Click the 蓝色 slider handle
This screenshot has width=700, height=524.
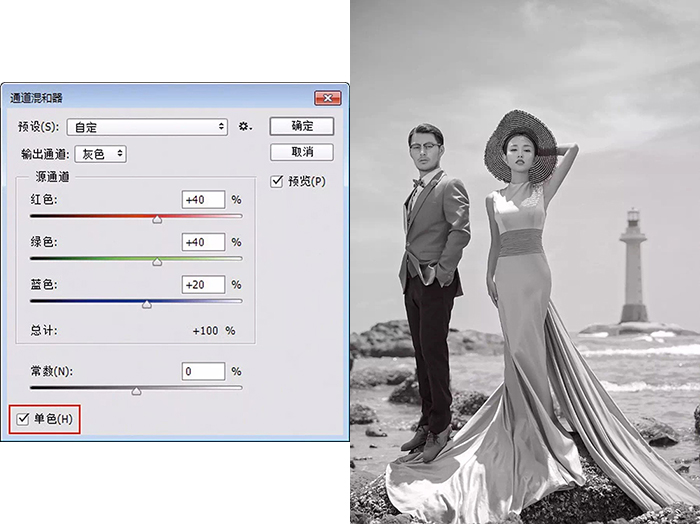147,304
